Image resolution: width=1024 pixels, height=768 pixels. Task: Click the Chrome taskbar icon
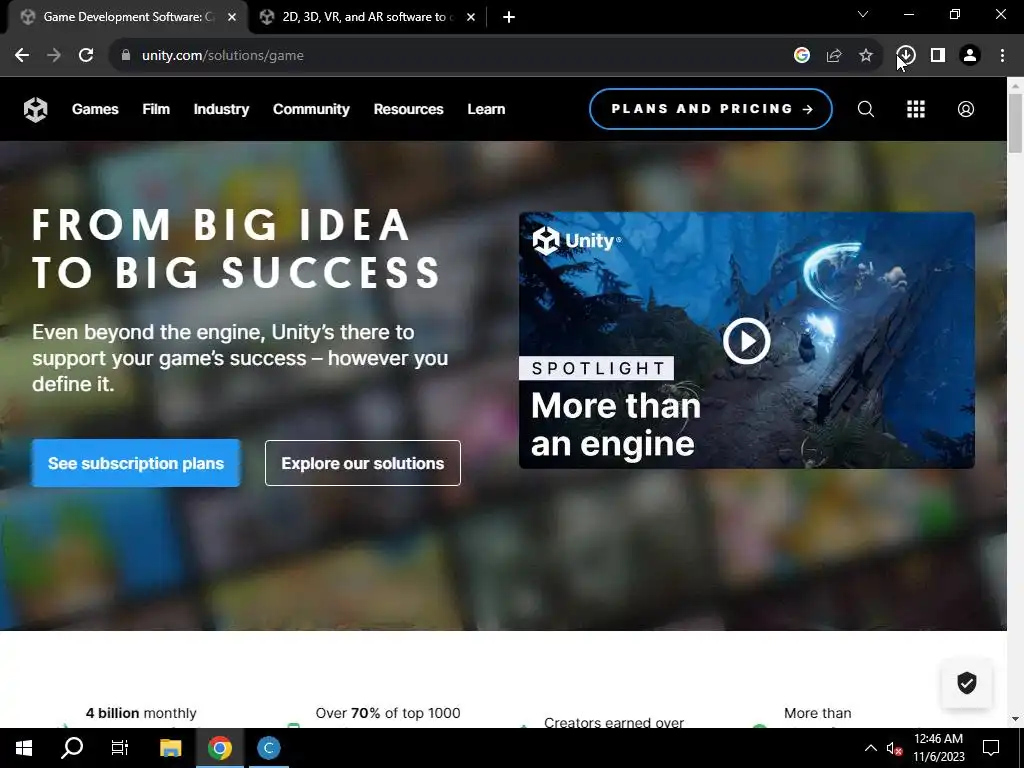click(x=220, y=748)
